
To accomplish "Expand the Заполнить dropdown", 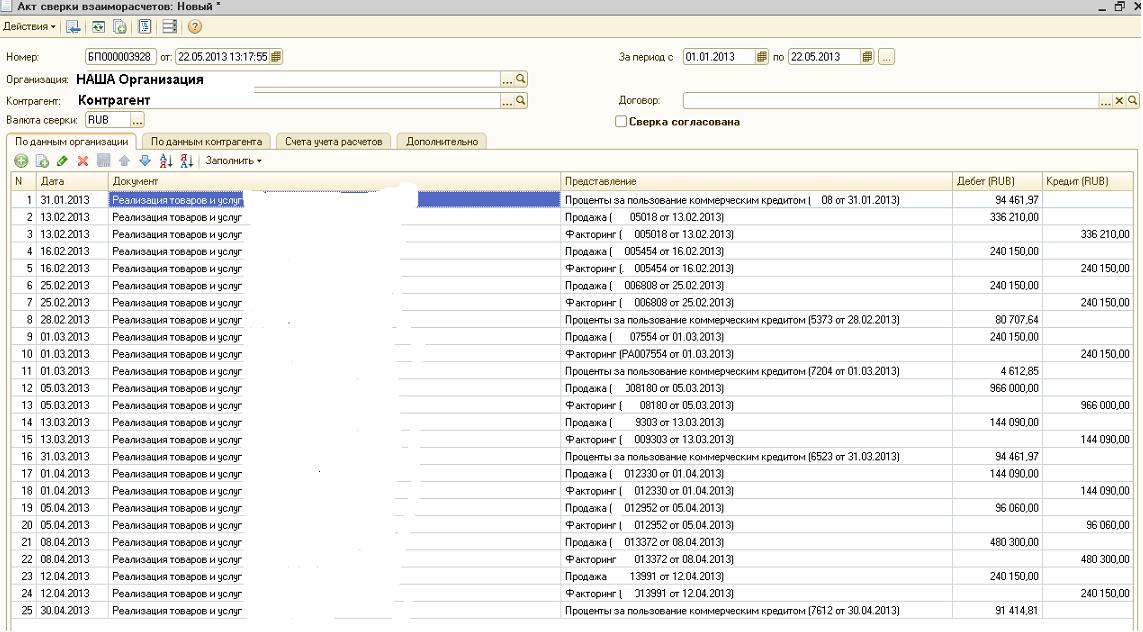I will 233,161.
